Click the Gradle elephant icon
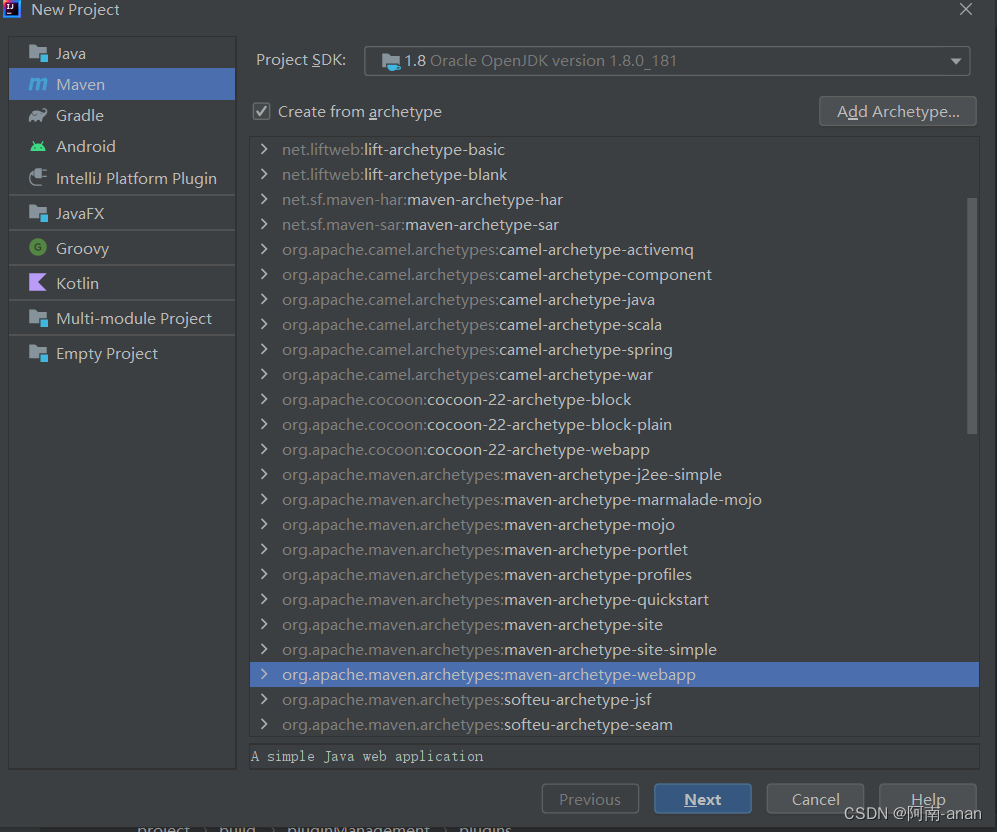 (38, 115)
